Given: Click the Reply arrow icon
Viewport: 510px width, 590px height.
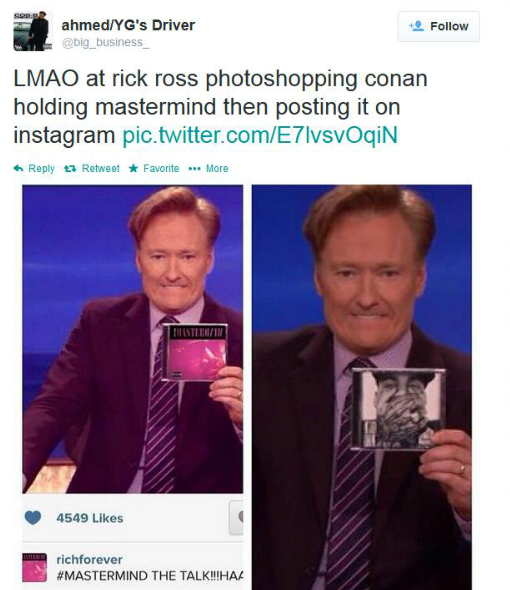Looking at the screenshot, I should pos(18,168).
